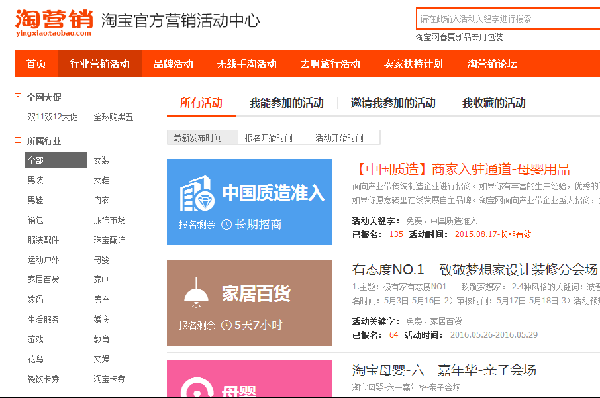Go to 首页 in the navigation bar
Image resolution: width=600 pixels, height=398 pixels.
pos(36,64)
